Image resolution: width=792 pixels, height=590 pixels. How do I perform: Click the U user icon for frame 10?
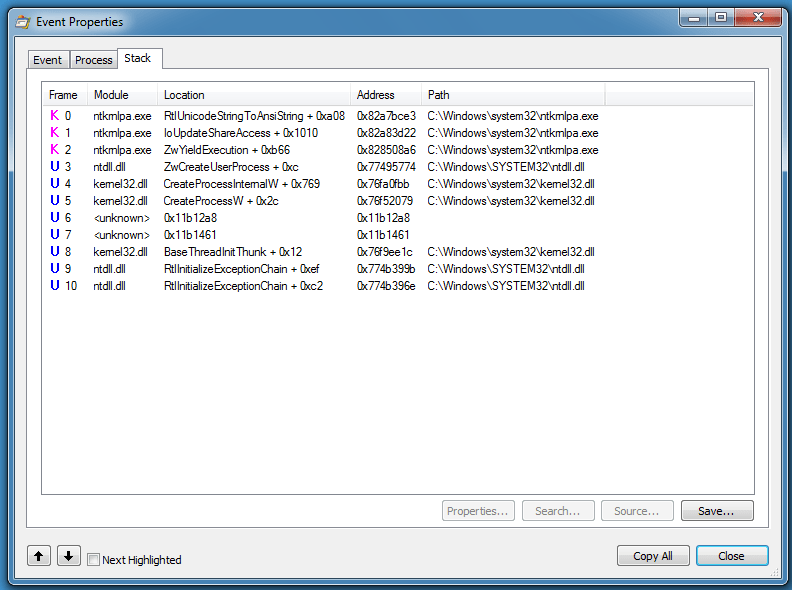click(x=54, y=286)
